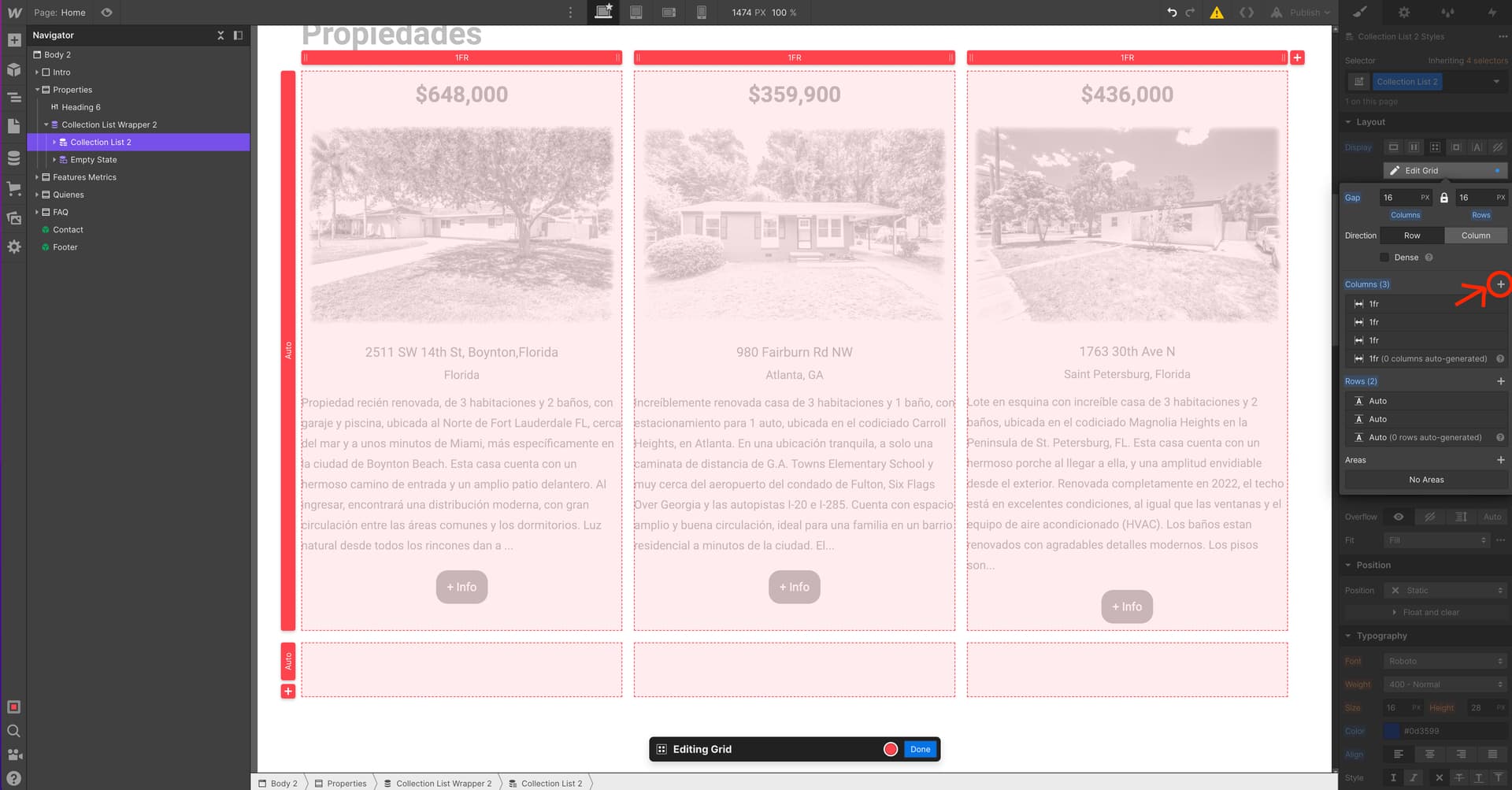1512x790 pixels.
Task: Open the Ecommerce cart panel
Action: click(13, 189)
